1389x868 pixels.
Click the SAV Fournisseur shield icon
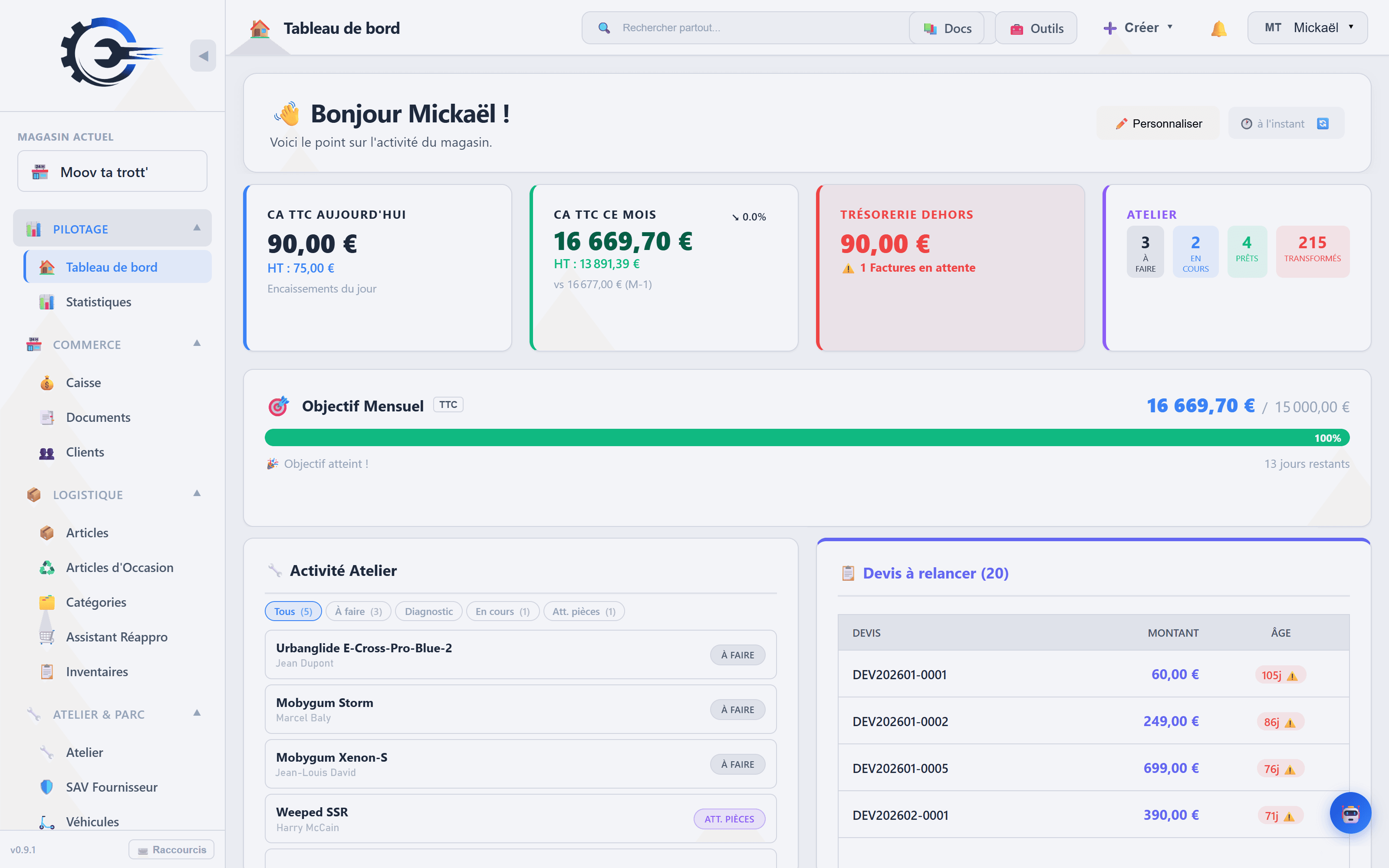[x=47, y=787]
